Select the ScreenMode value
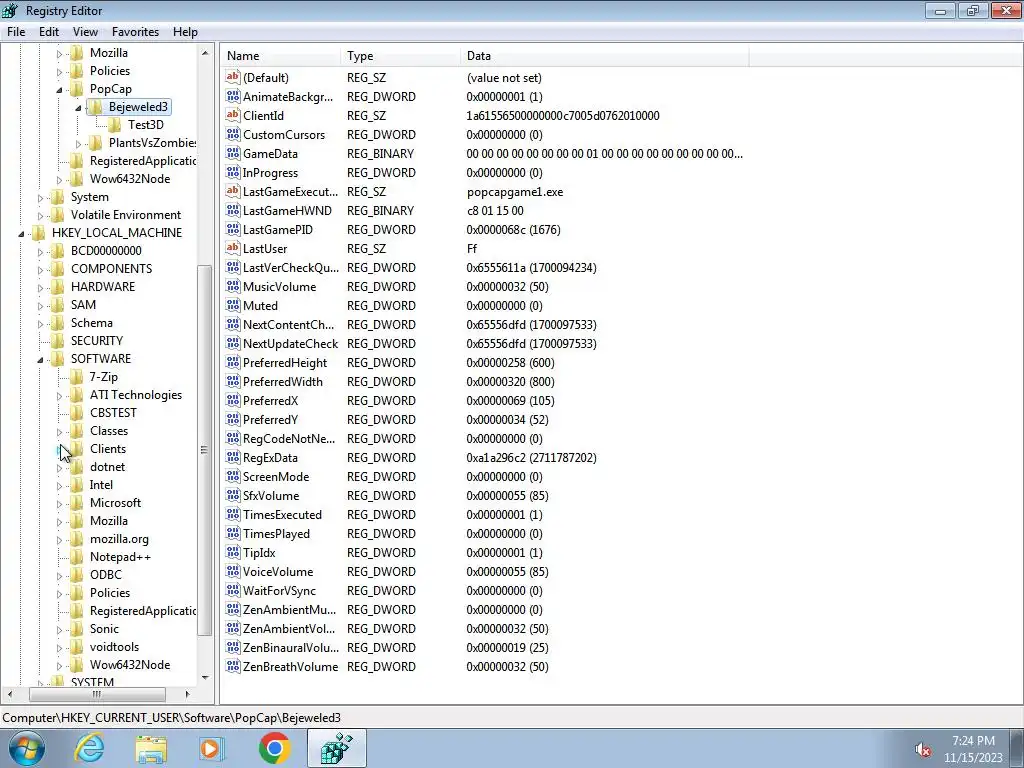 (276, 477)
